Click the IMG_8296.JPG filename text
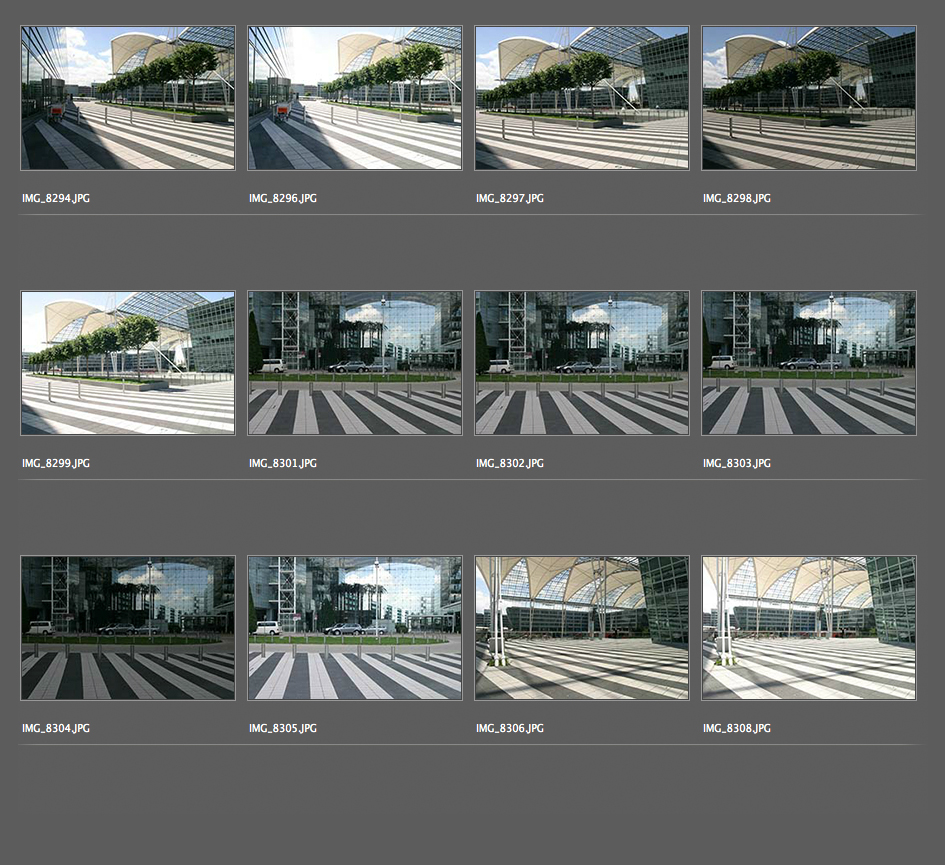The image size is (945, 865). 283,199
